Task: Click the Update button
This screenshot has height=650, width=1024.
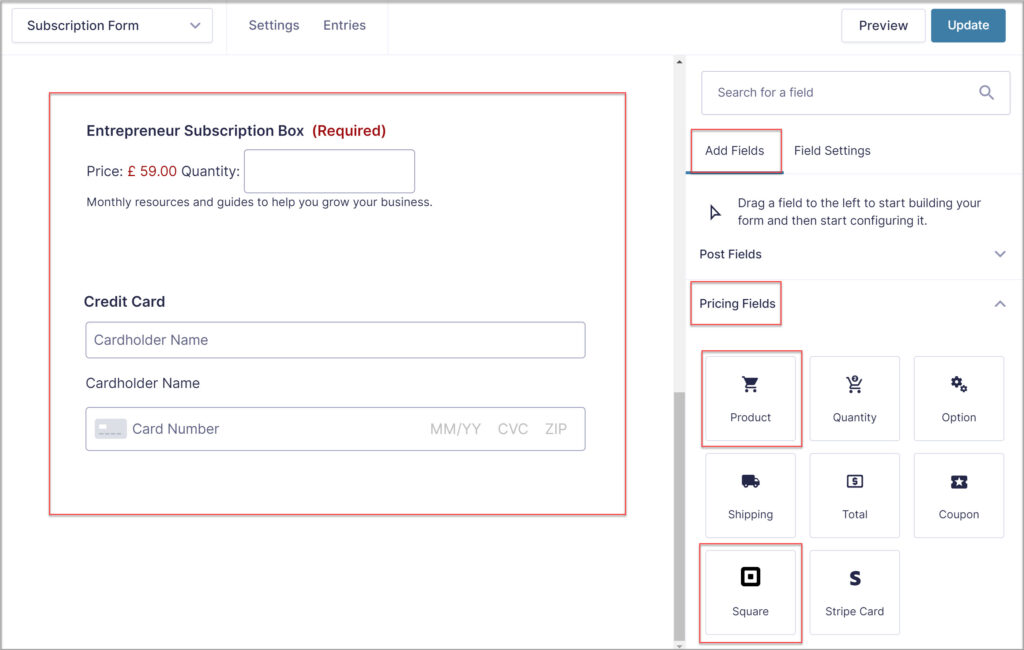Action: tap(967, 25)
